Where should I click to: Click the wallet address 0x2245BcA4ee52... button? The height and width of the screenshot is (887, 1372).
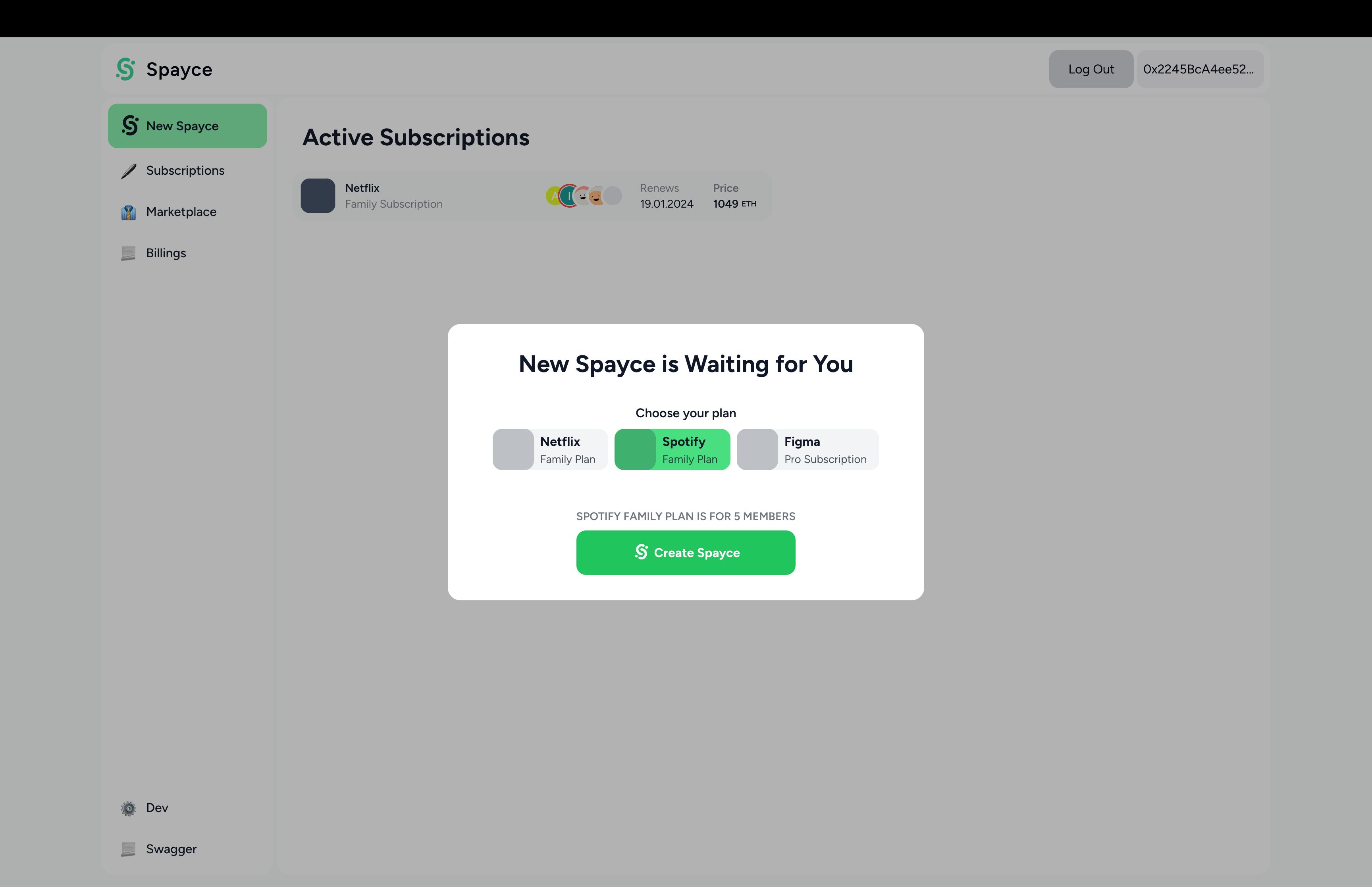[1200, 69]
